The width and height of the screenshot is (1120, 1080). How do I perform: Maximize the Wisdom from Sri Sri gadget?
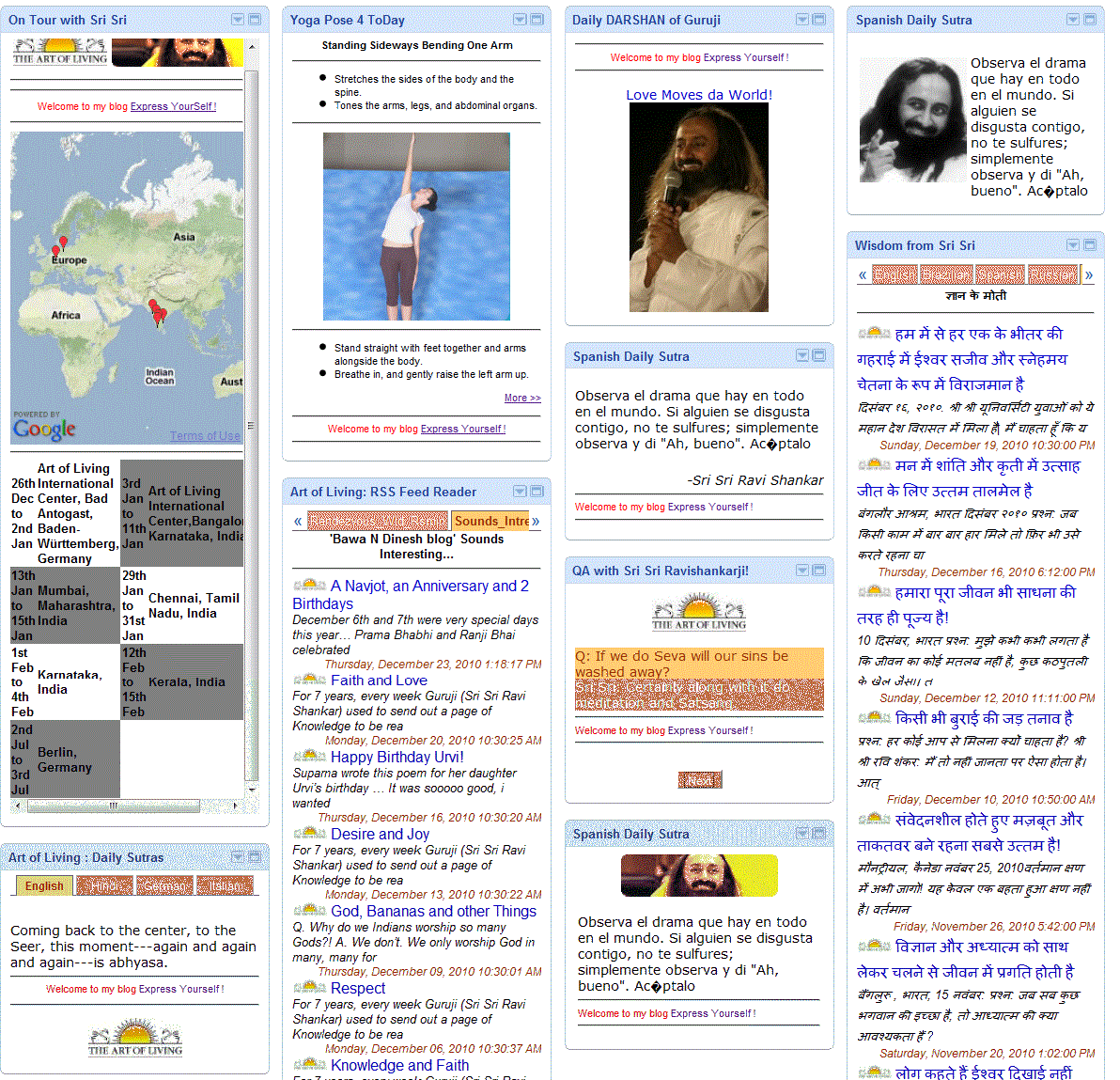click(1090, 245)
